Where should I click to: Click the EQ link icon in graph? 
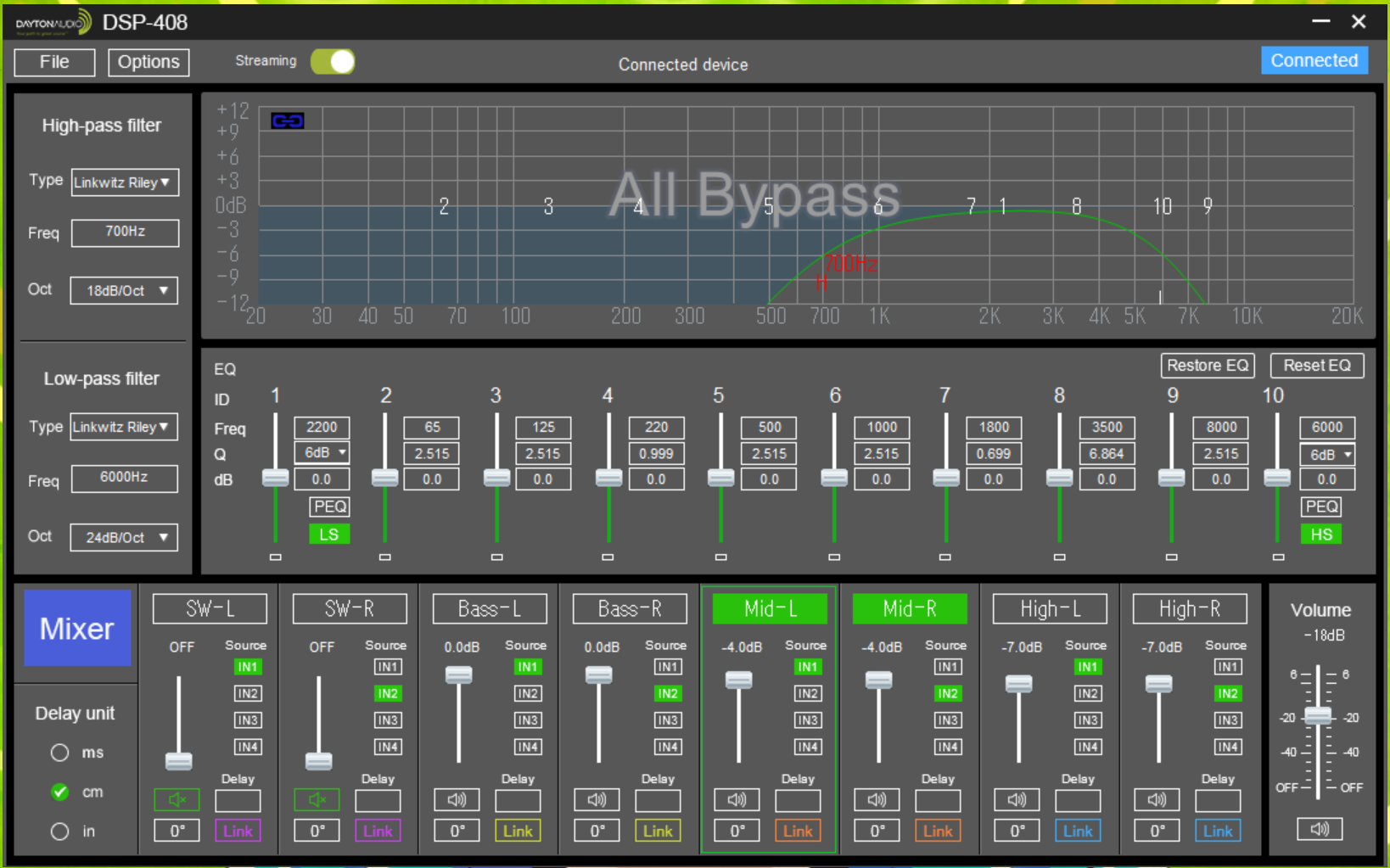tap(287, 120)
